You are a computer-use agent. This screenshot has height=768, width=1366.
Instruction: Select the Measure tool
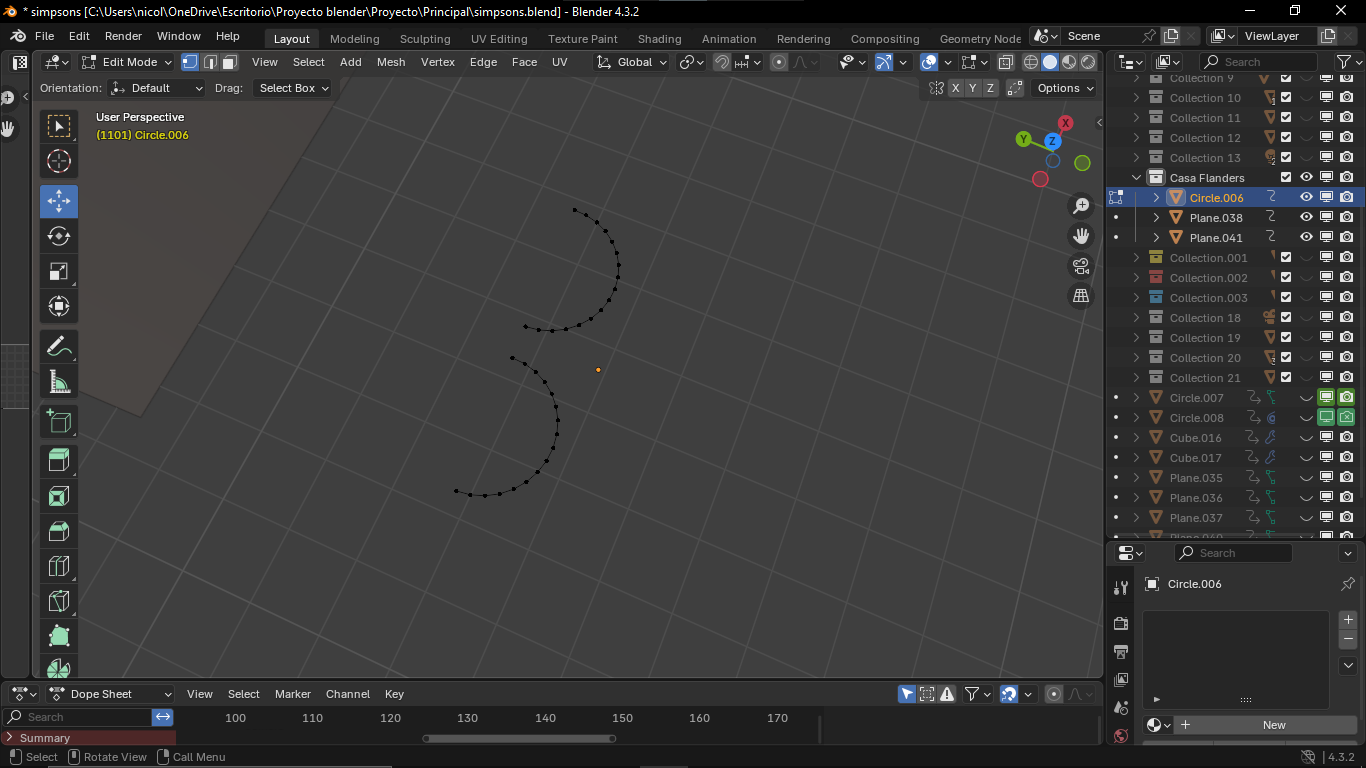pyautogui.click(x=59, y=381)
